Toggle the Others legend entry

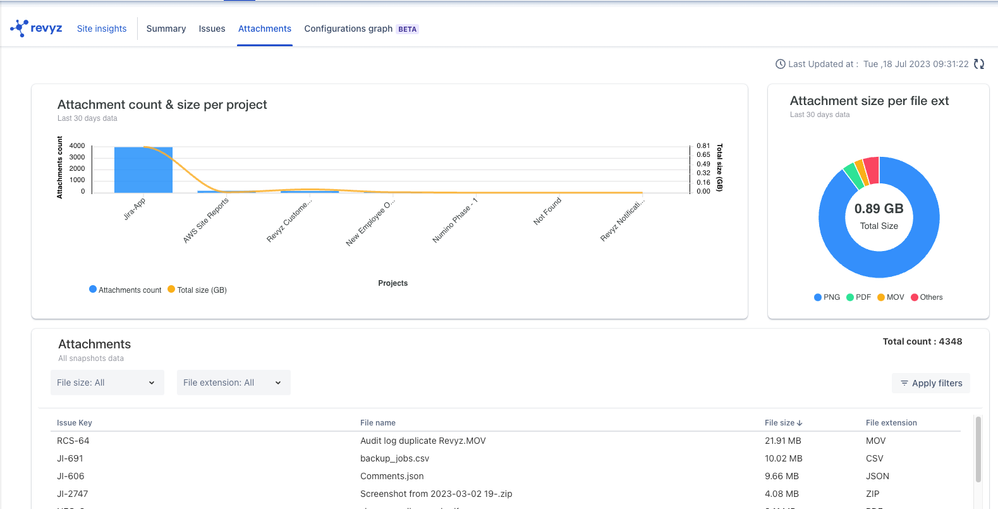[927, 297]
